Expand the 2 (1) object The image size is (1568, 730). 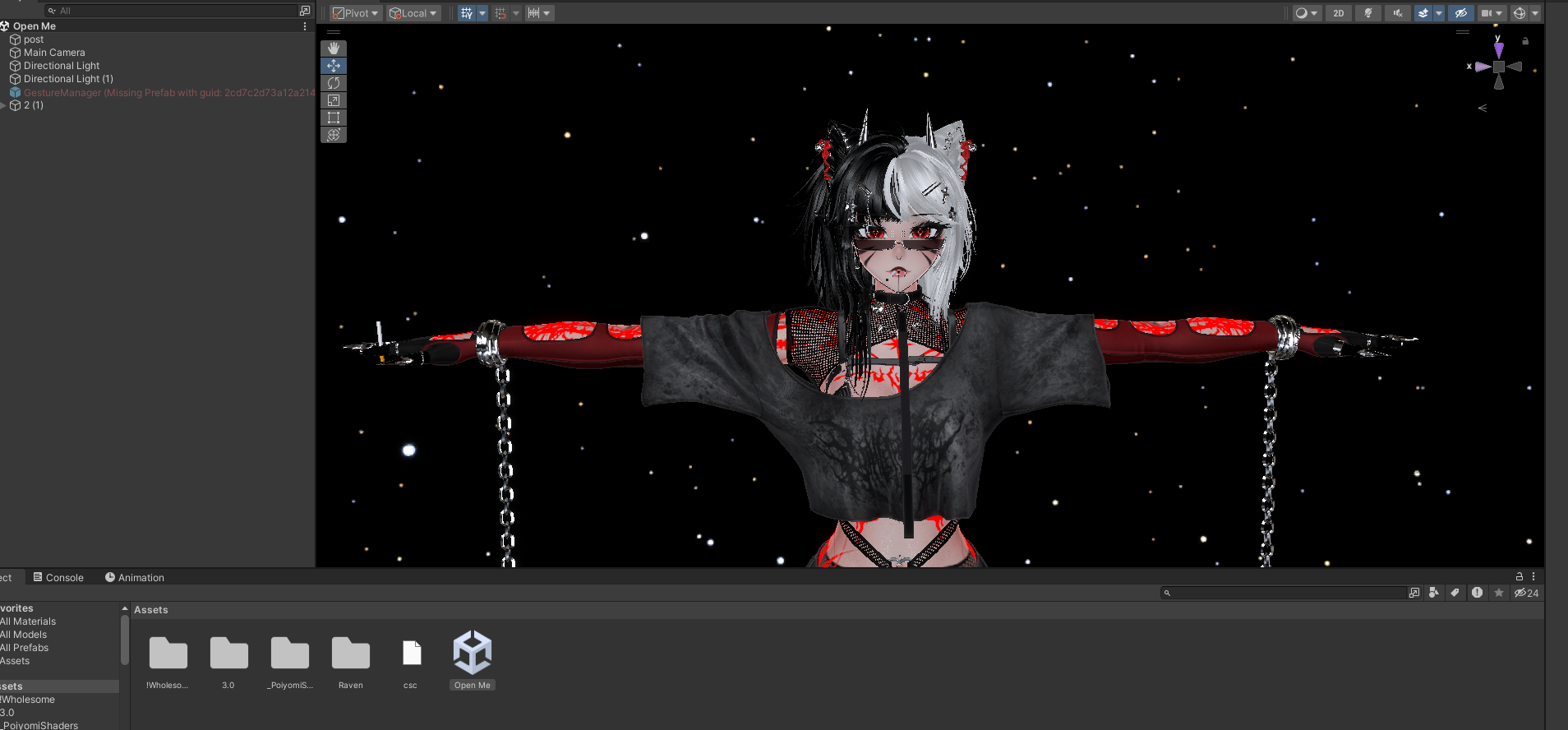[4, 105]
